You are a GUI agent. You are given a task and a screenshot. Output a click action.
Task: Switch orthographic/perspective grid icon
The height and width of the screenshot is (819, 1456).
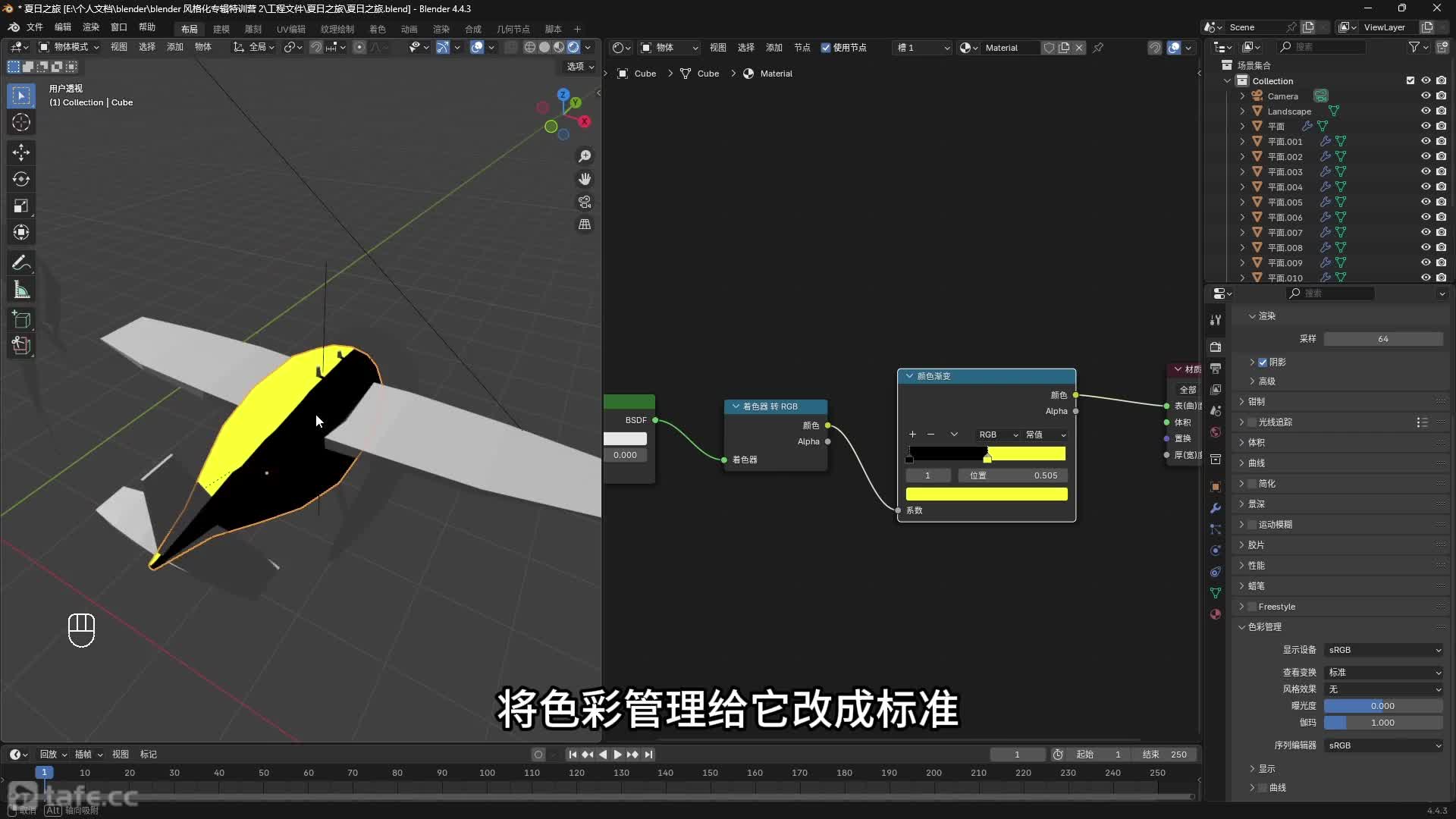pyautogui.click(x=585, y=224)
